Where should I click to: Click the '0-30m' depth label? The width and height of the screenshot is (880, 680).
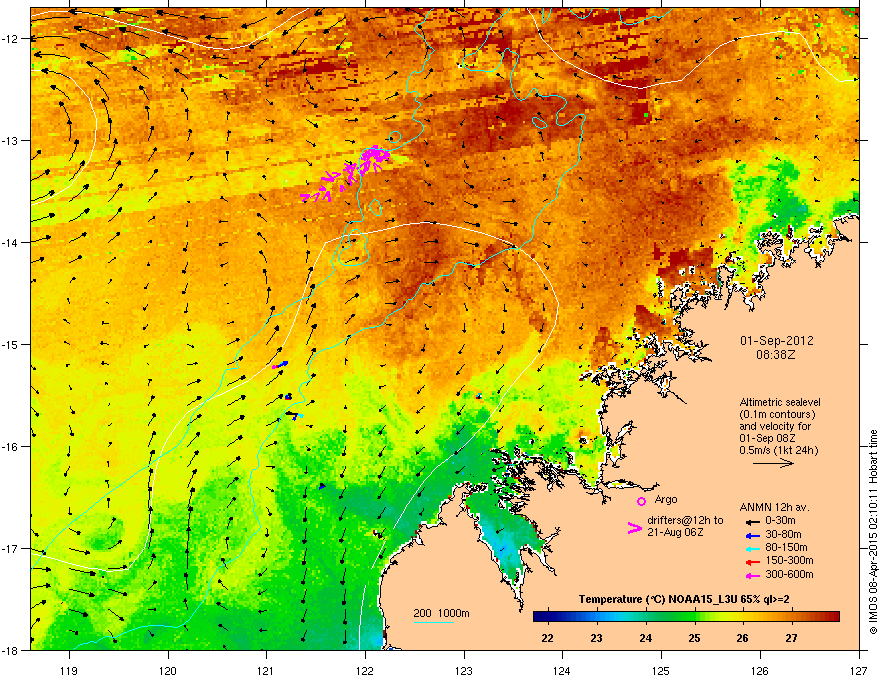[x=780, y=521]
